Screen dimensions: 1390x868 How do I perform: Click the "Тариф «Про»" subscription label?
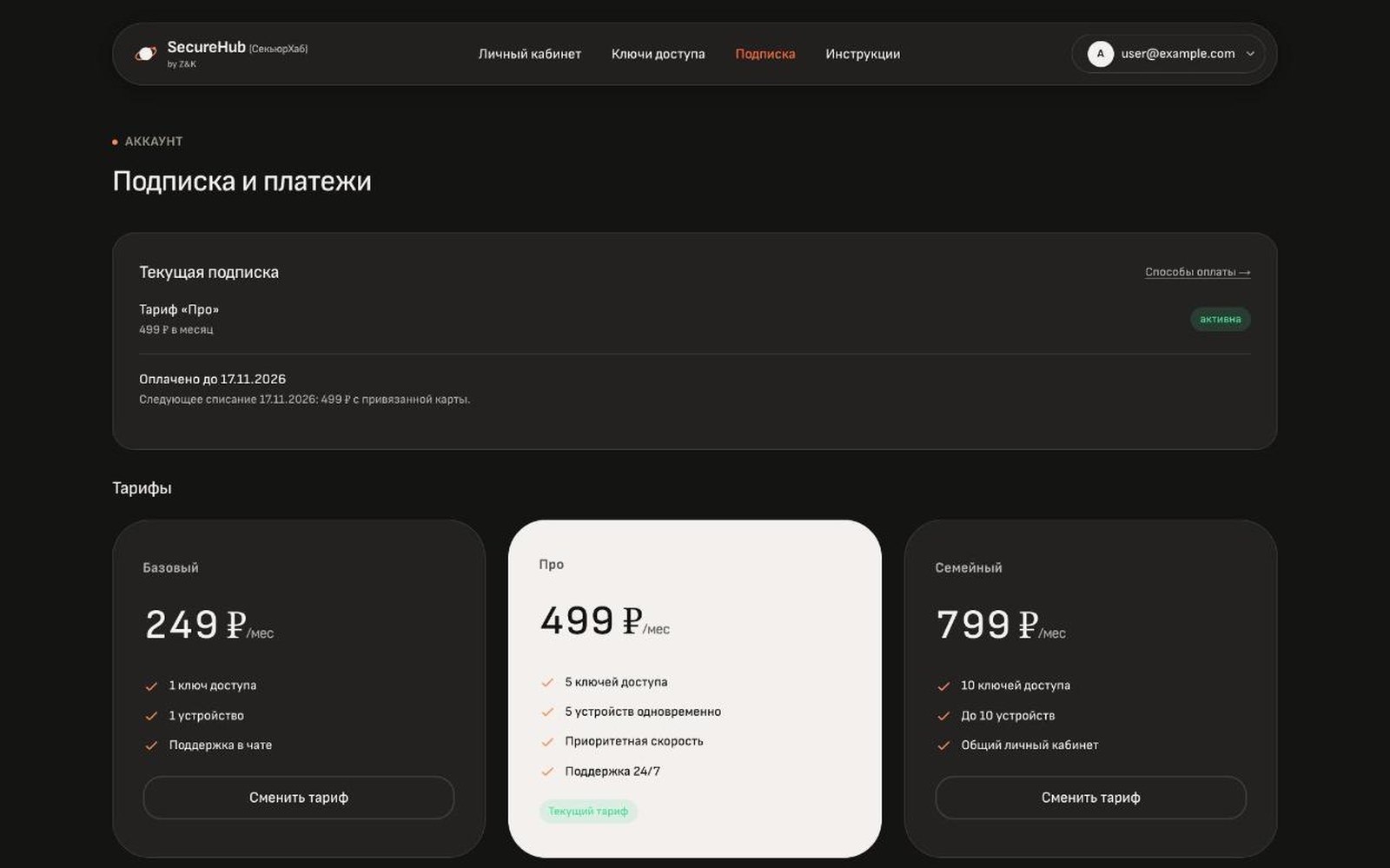point(179,309)
